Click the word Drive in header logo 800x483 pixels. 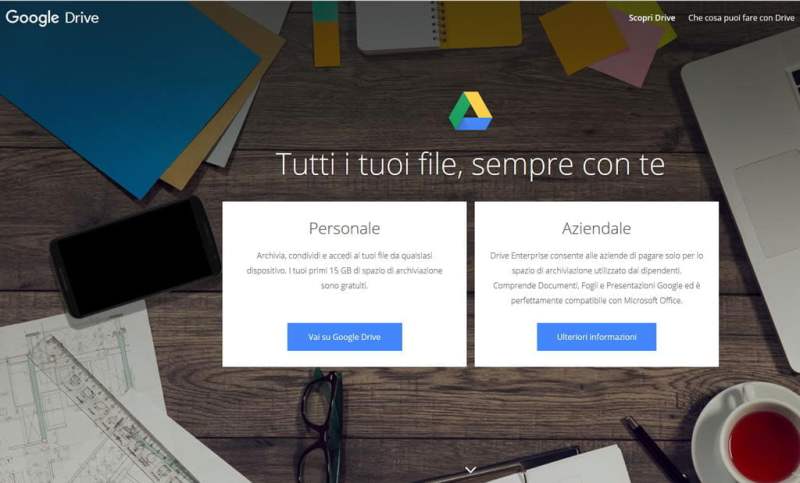82,18
